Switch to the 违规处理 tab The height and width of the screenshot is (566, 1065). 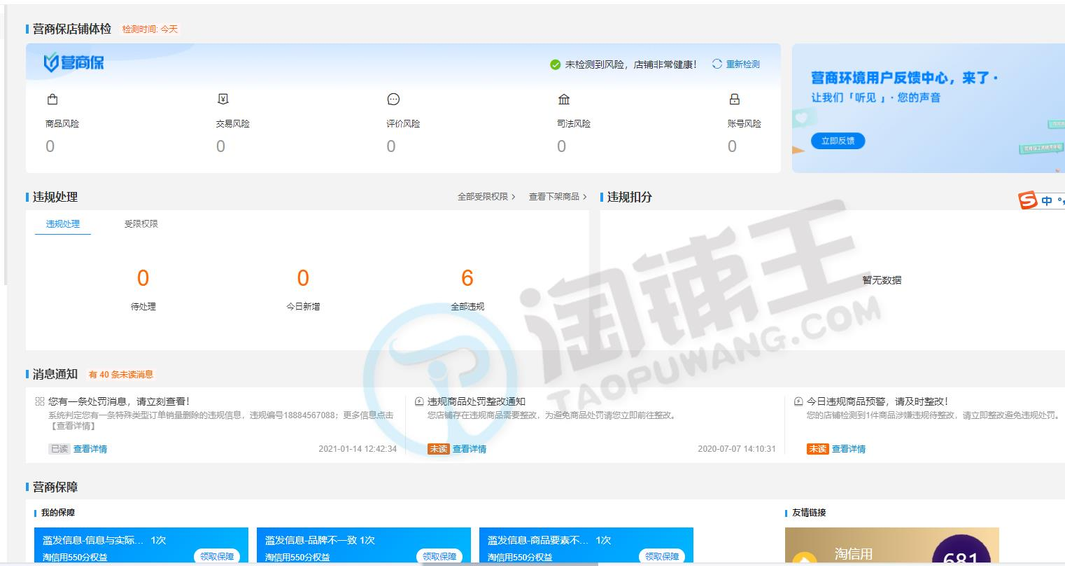(x=62, y=224)
